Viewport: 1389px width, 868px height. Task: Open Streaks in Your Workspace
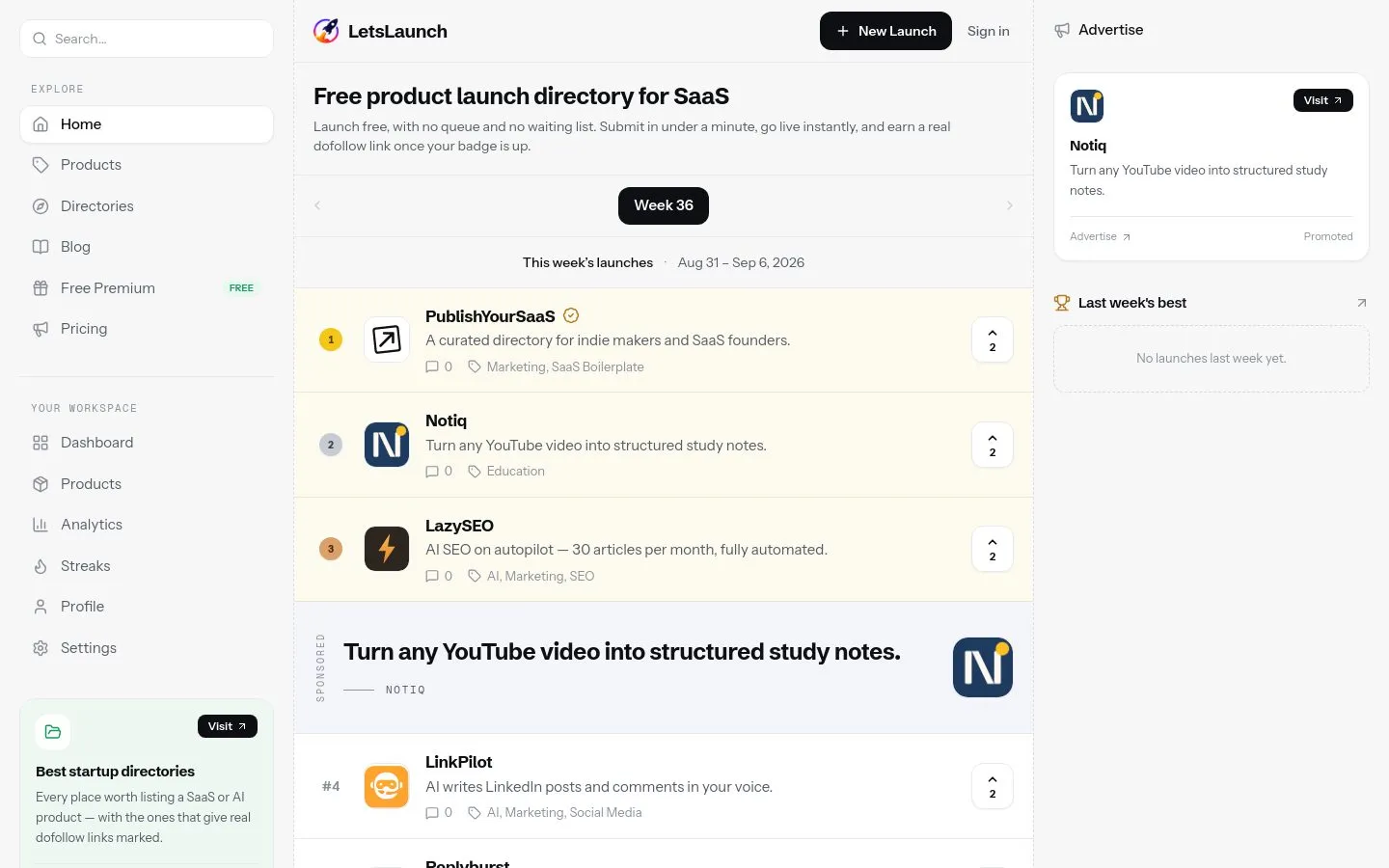coord(147,566)
